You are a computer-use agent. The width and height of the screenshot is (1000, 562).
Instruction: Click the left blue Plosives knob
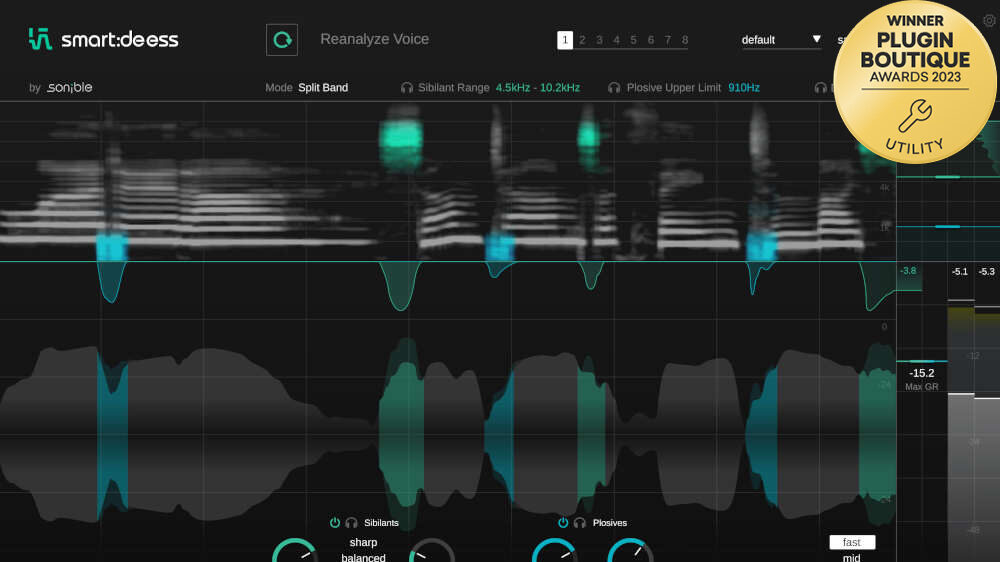pos(554,551)
